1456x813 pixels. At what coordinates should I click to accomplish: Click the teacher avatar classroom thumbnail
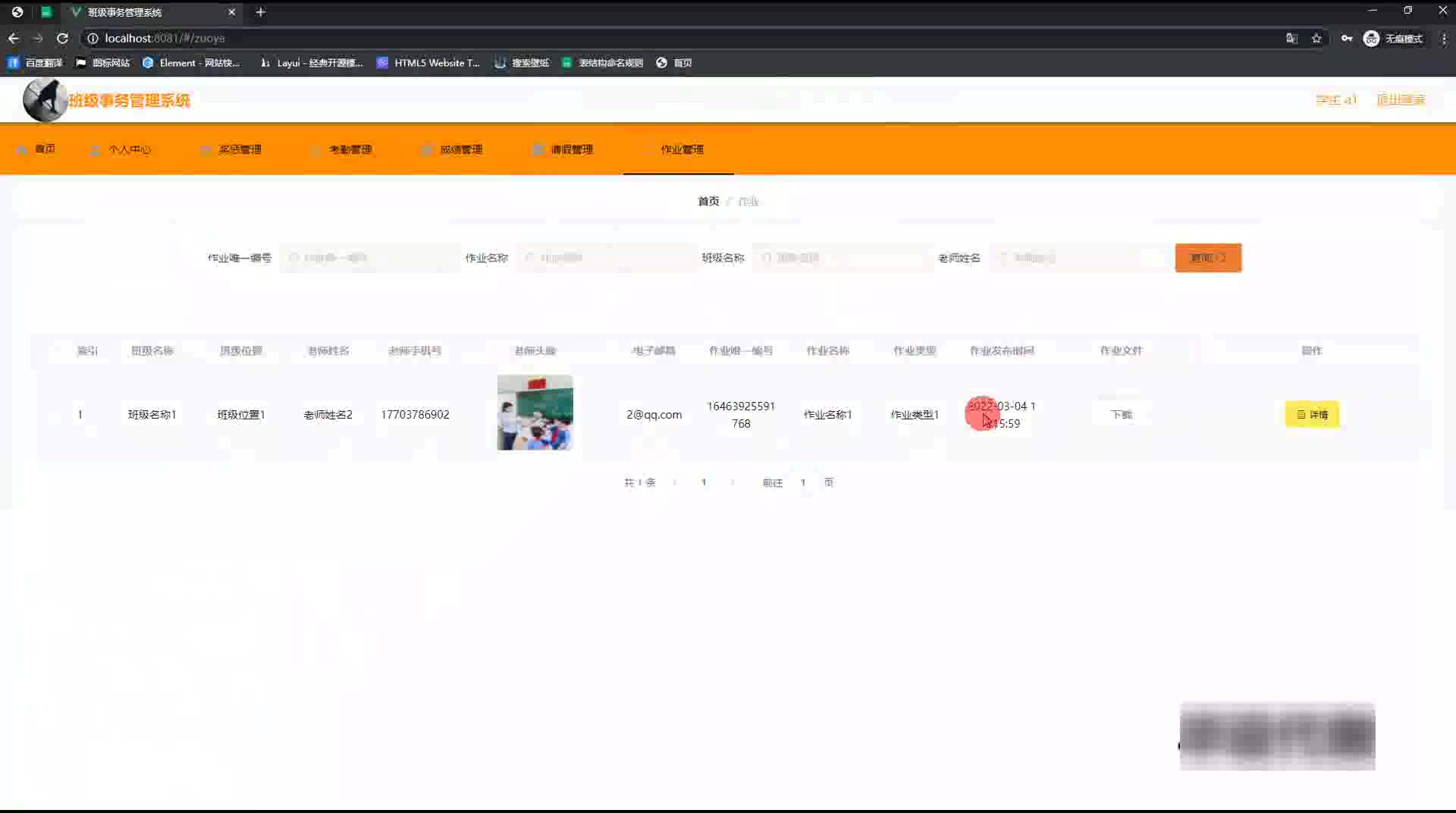click(535, 413)
